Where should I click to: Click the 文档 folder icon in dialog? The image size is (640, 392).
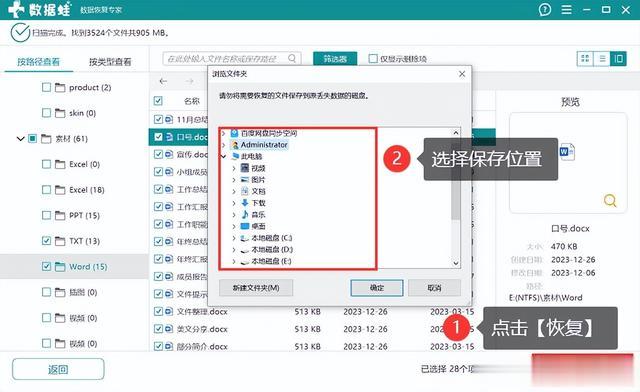click(245, 191)
